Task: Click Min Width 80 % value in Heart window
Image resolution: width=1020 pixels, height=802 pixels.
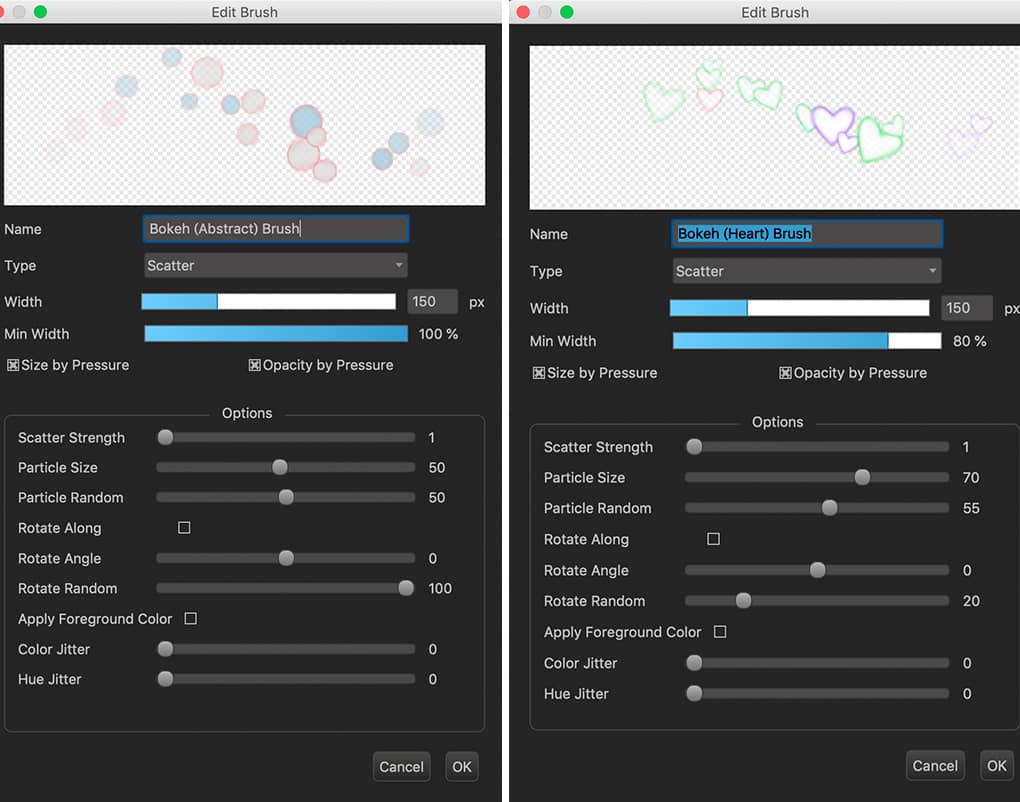Action: click(969, 341)
